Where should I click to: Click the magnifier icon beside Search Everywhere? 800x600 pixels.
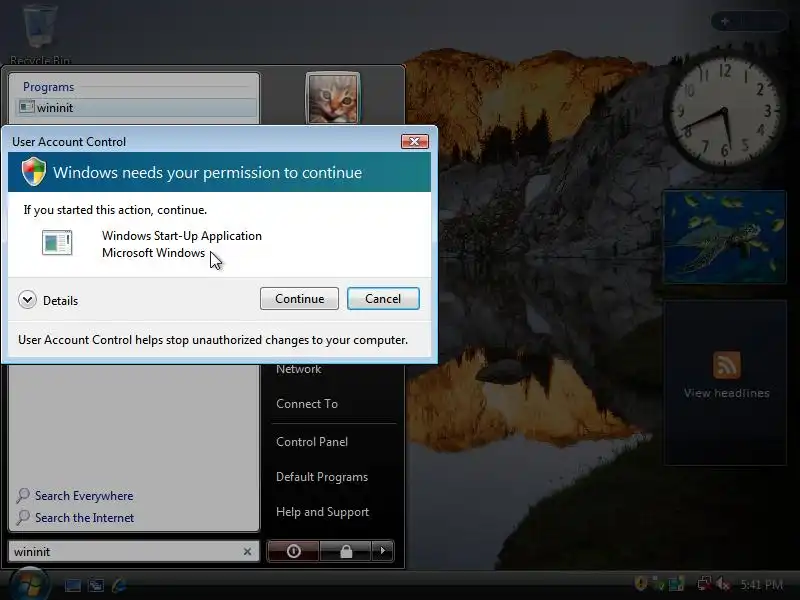click(x=23, y=495)
